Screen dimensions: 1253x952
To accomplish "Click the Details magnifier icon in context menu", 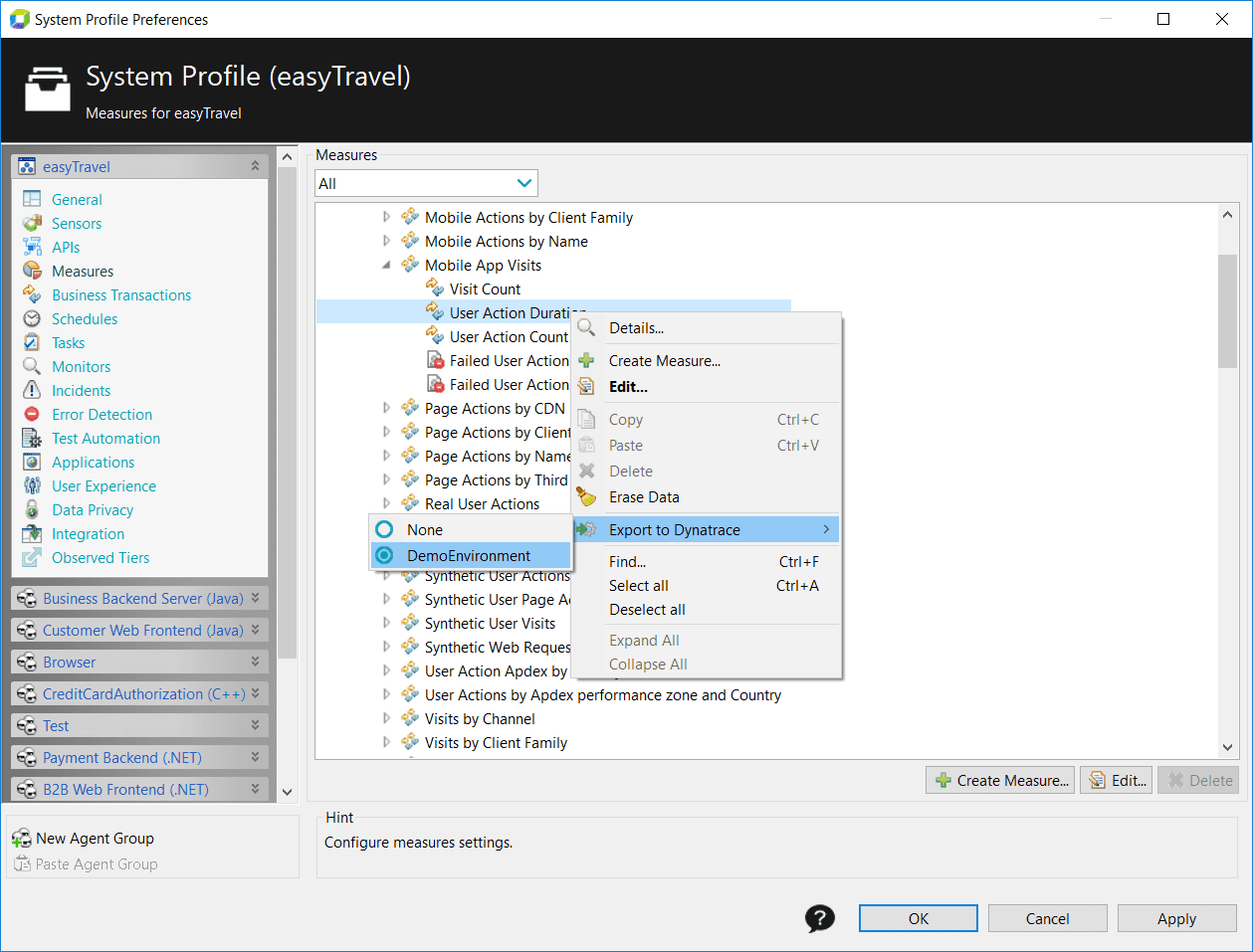I will click(587, 327).
